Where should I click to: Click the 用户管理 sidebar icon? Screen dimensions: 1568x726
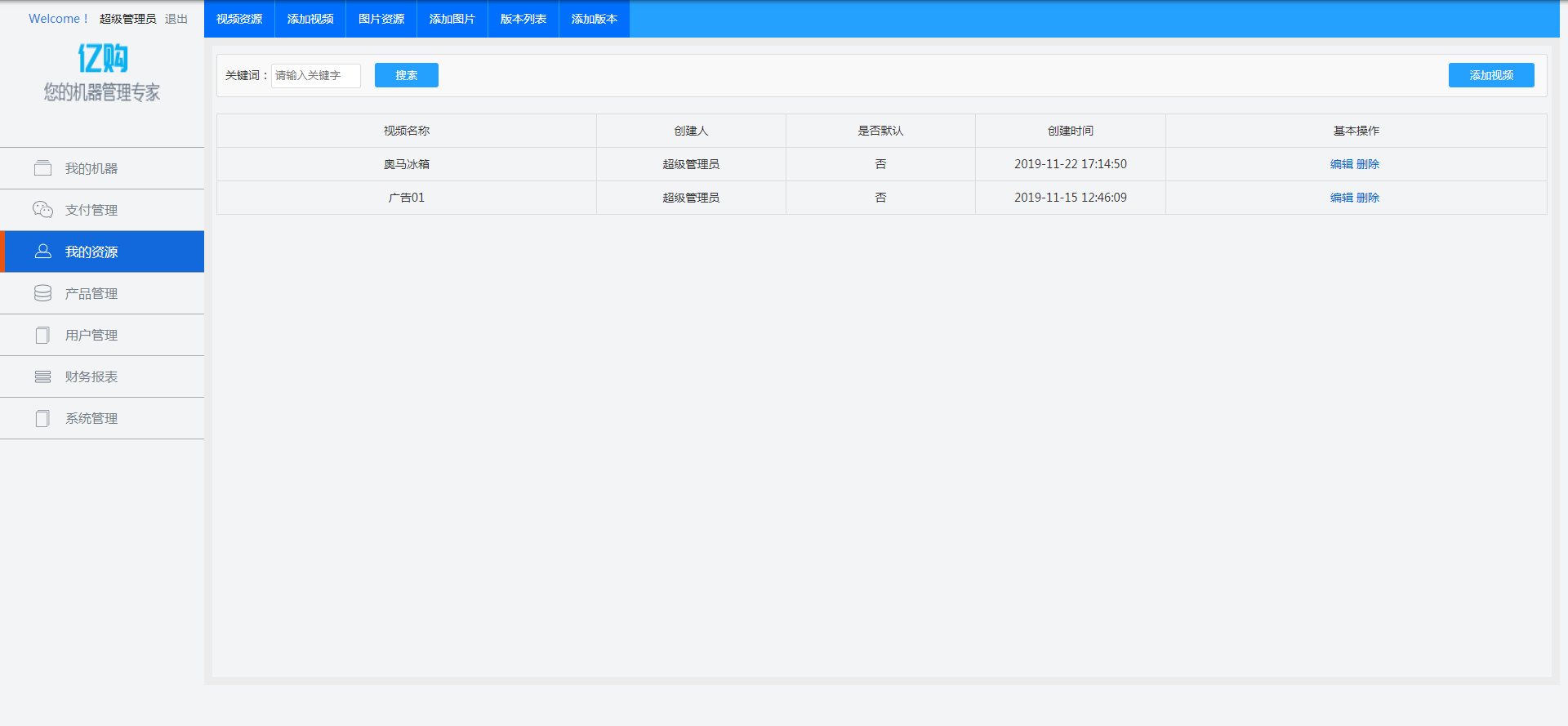(x=42, y=335)
